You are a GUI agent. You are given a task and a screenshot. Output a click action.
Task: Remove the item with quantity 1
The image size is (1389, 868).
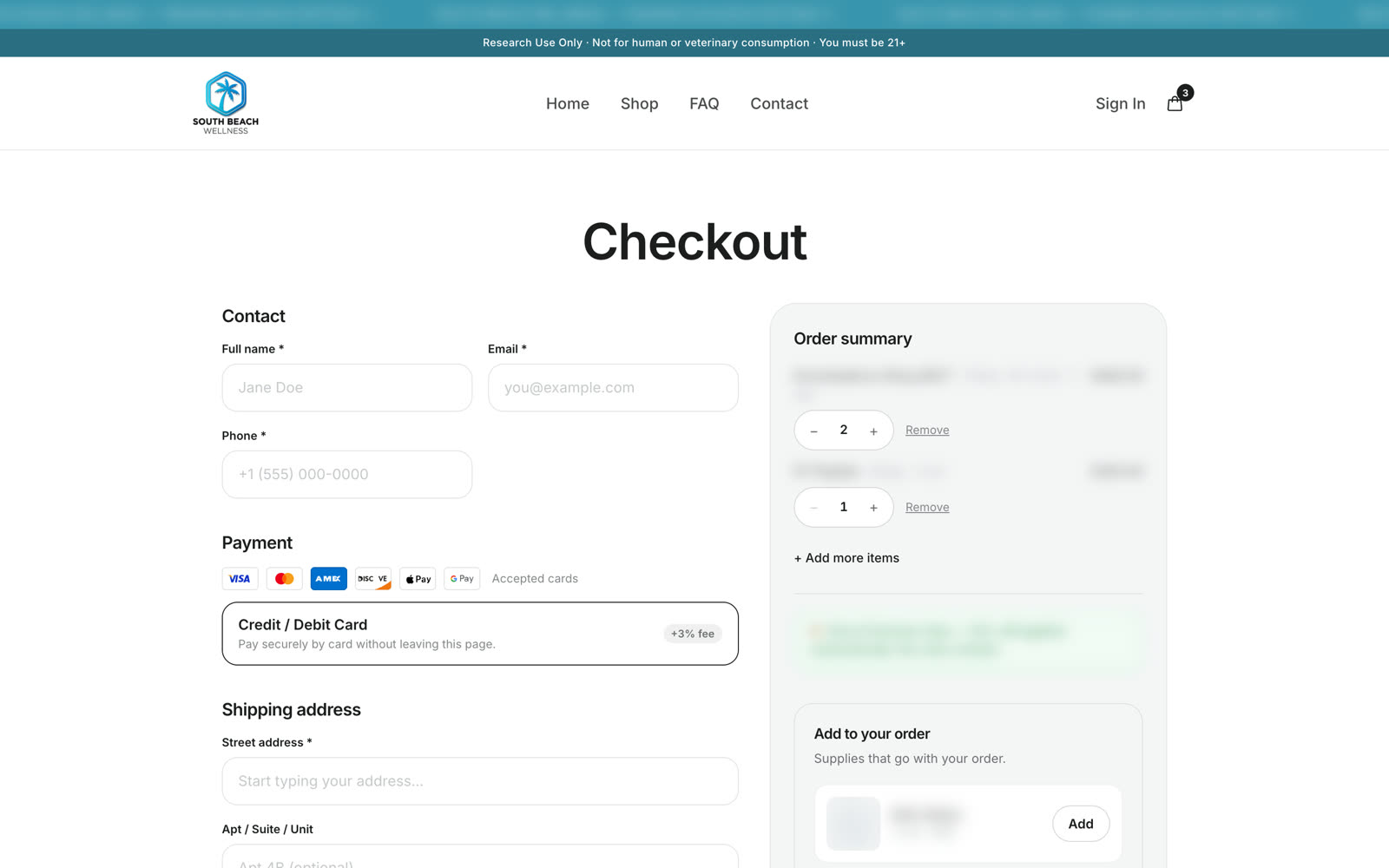pos(927,507)
